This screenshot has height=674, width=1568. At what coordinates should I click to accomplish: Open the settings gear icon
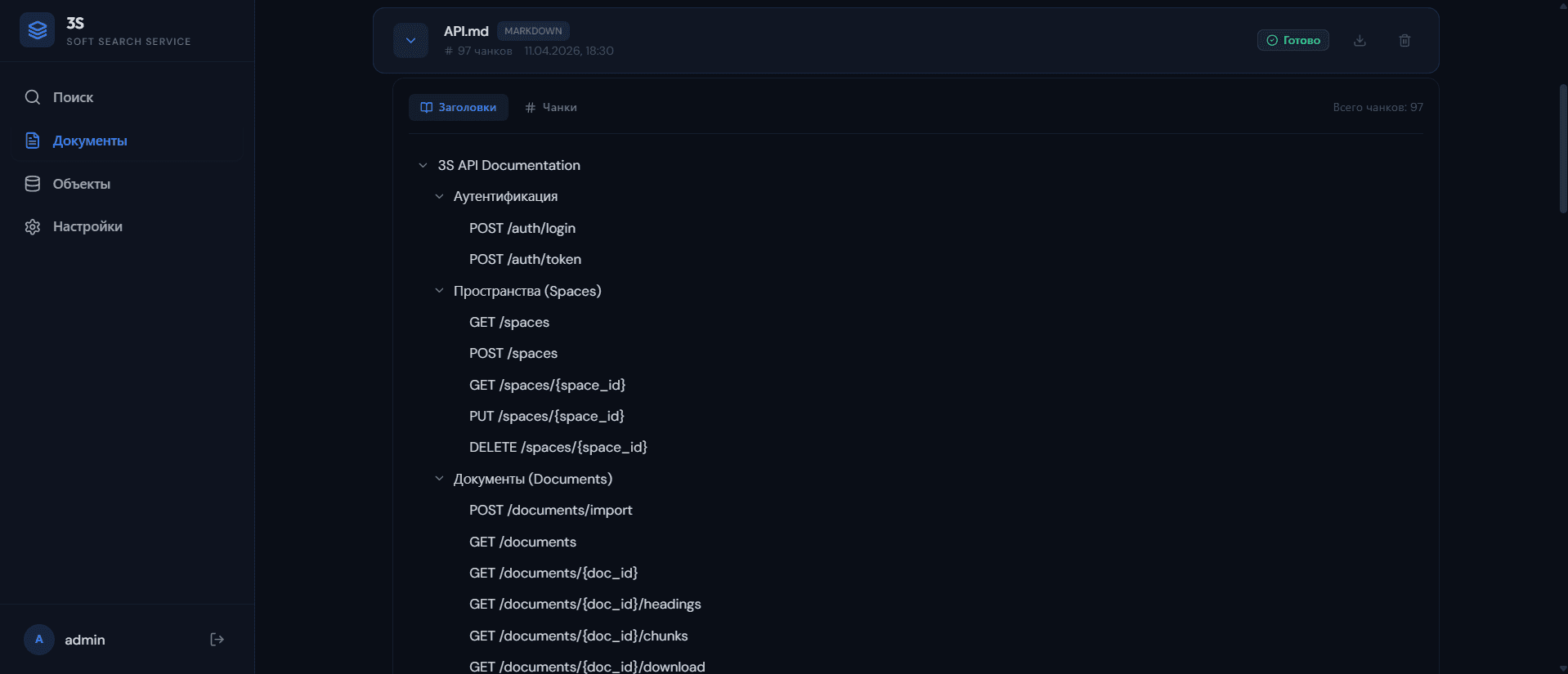(x=33, y=226)
